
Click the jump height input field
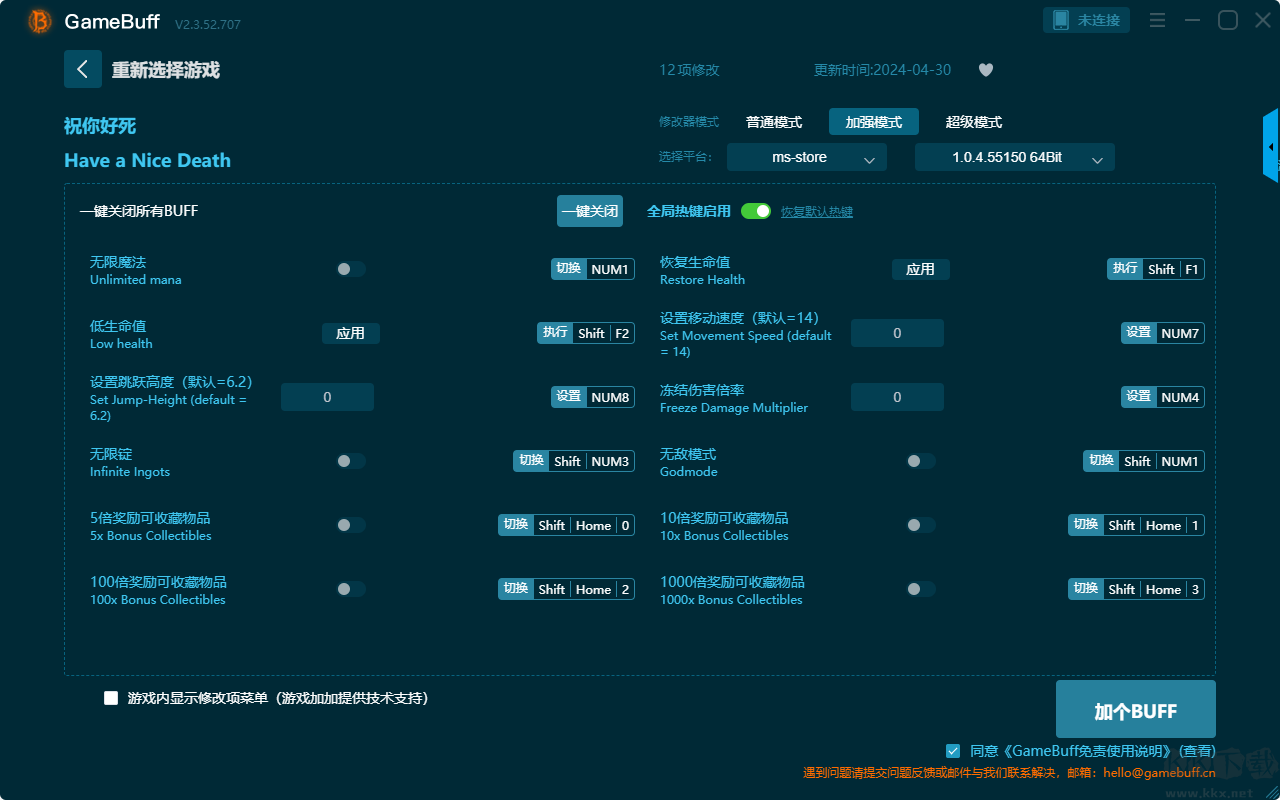click(x=327, y=397)
